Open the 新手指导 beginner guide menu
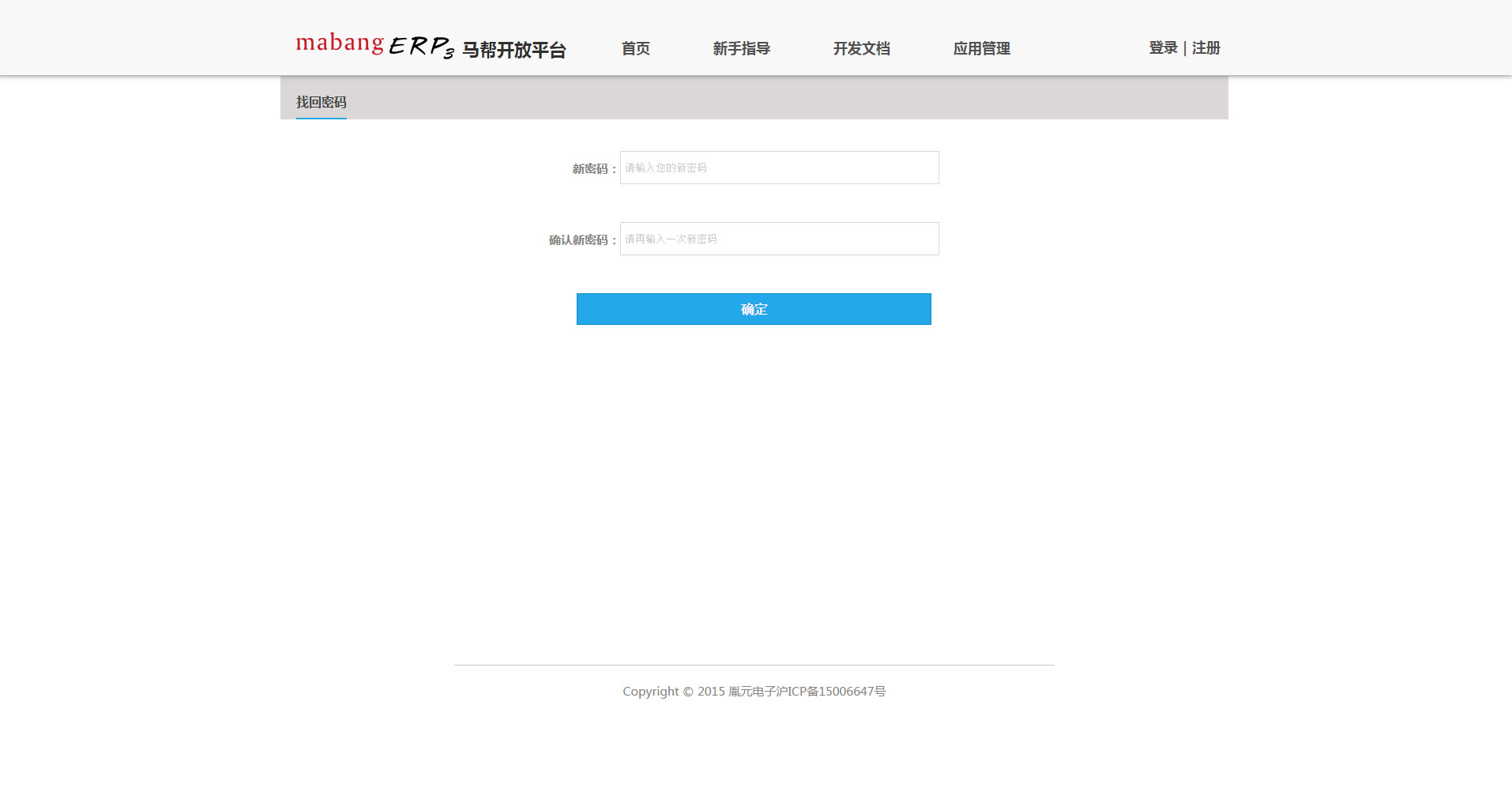1512x811 pixels. click(741, 48)
